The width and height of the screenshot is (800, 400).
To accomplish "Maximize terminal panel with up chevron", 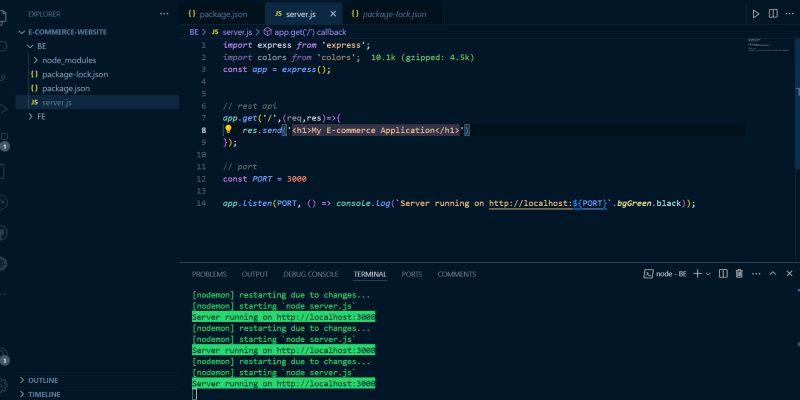I will 771,274.
